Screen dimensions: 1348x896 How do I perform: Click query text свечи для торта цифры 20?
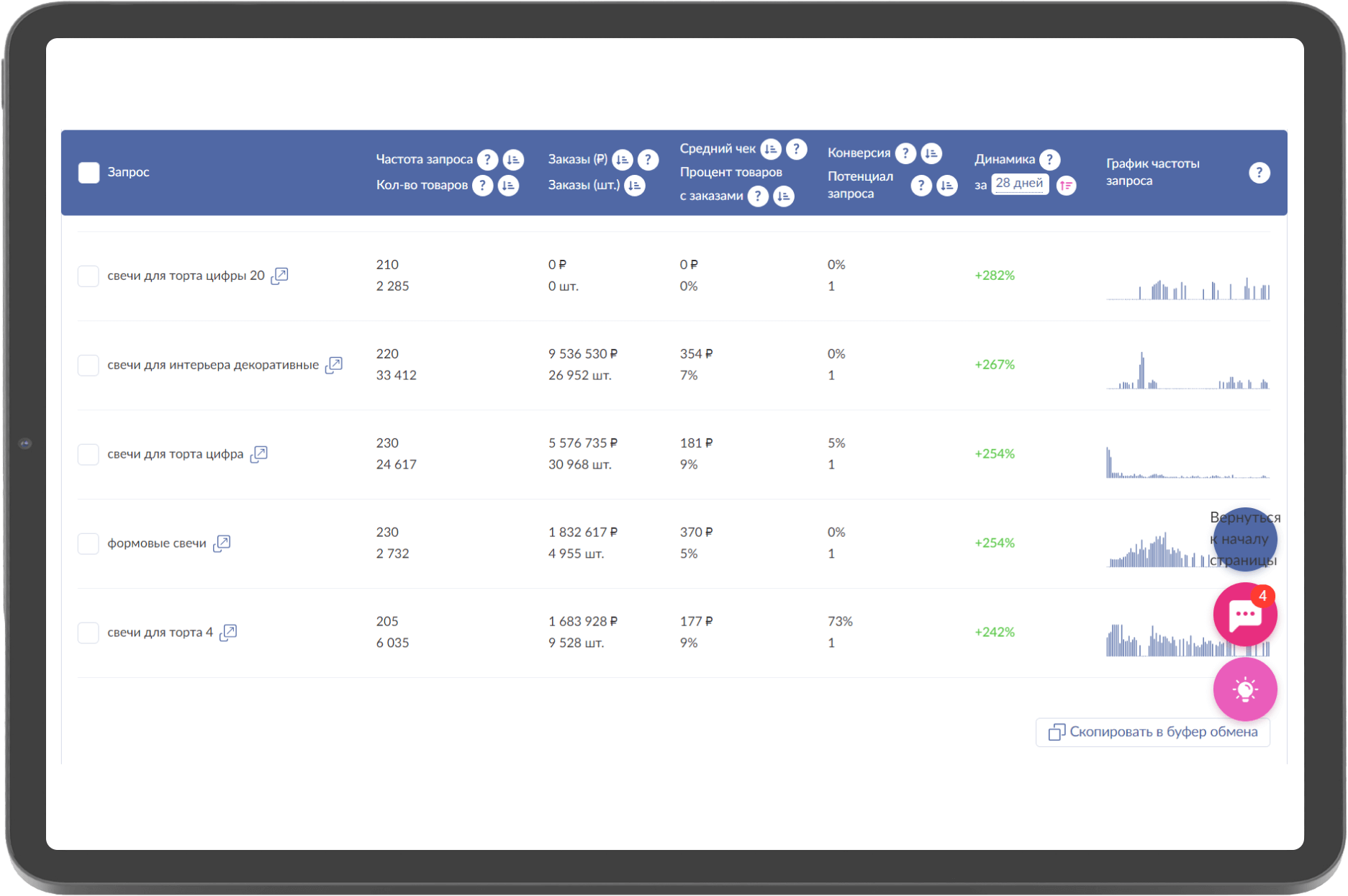[186, 276]
